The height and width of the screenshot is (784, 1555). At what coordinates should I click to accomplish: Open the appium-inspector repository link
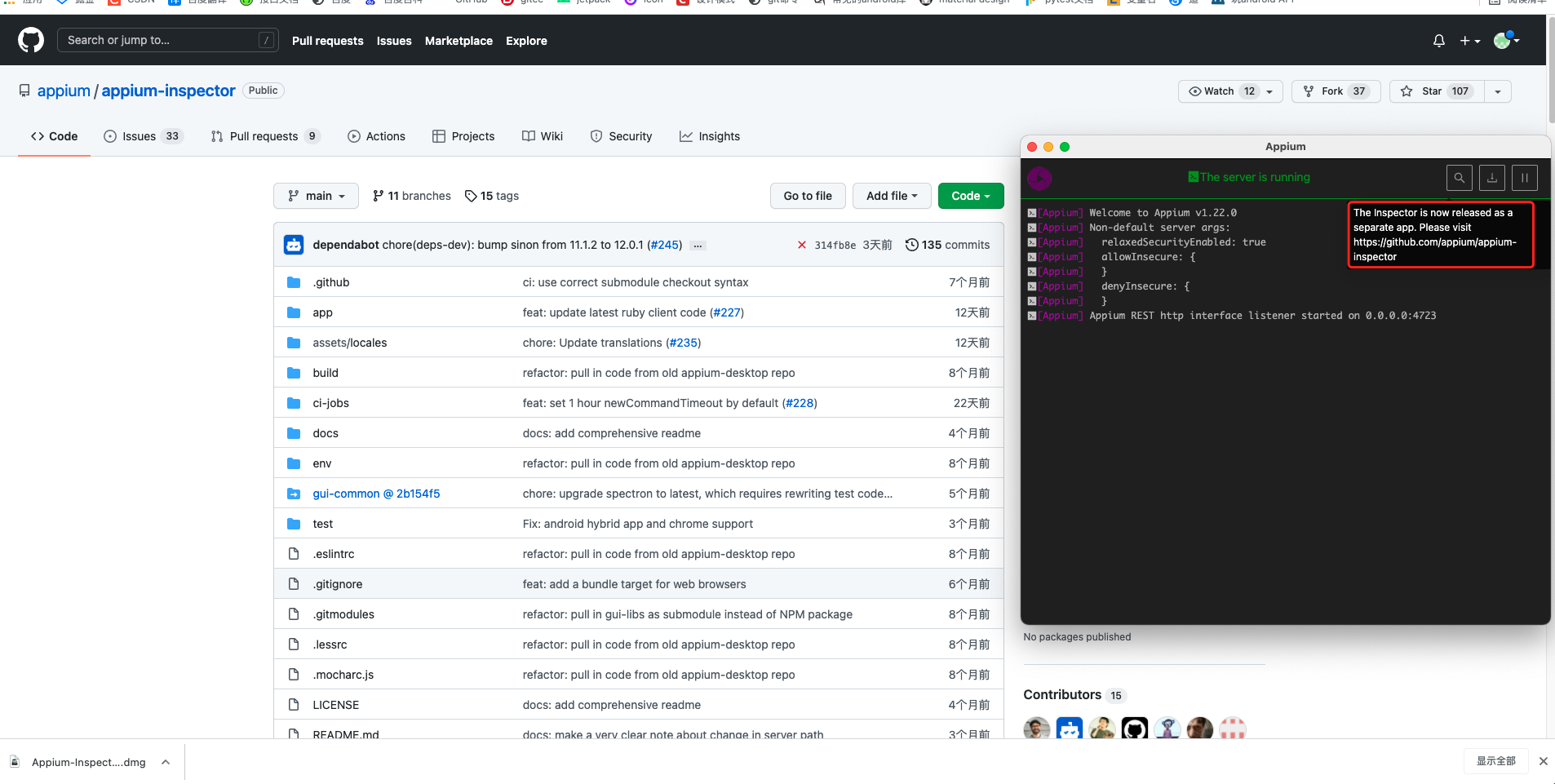(x=168, y=91)
